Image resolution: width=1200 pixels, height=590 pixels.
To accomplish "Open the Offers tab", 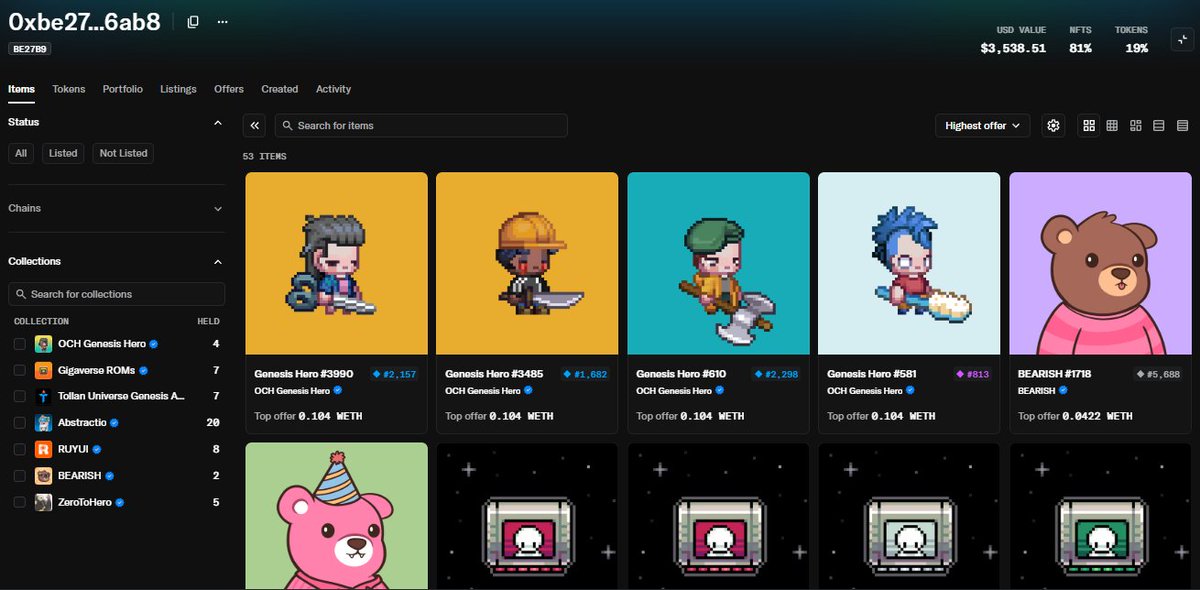I will [229, 89].
